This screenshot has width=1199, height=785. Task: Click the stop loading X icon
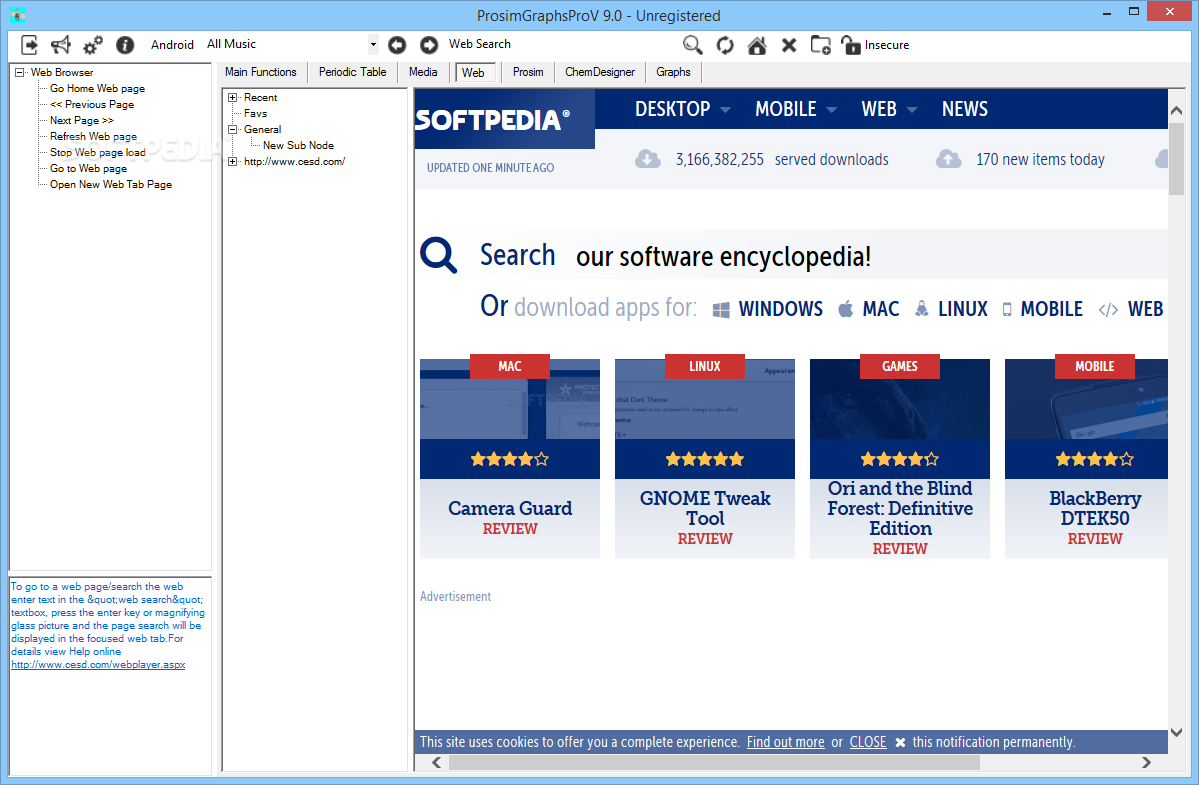[x=789, y=45]
